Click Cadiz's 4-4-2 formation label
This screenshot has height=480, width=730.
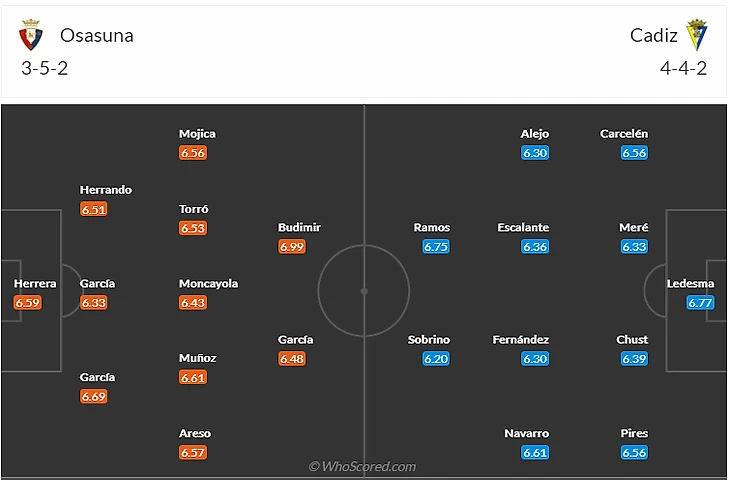pos(684,69)
